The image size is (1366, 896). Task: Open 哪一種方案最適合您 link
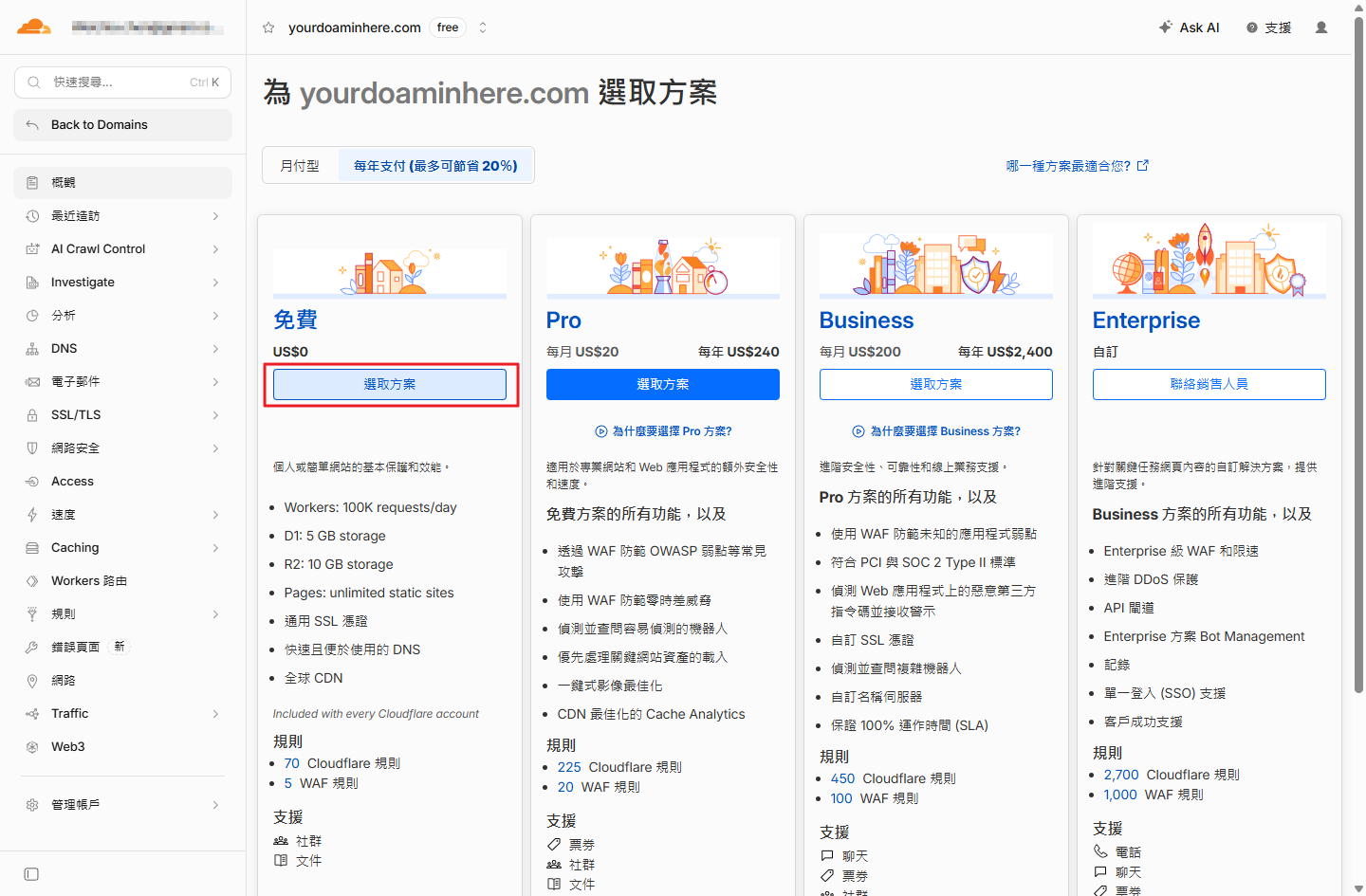pyautogui.click(x=1077, y=166)
